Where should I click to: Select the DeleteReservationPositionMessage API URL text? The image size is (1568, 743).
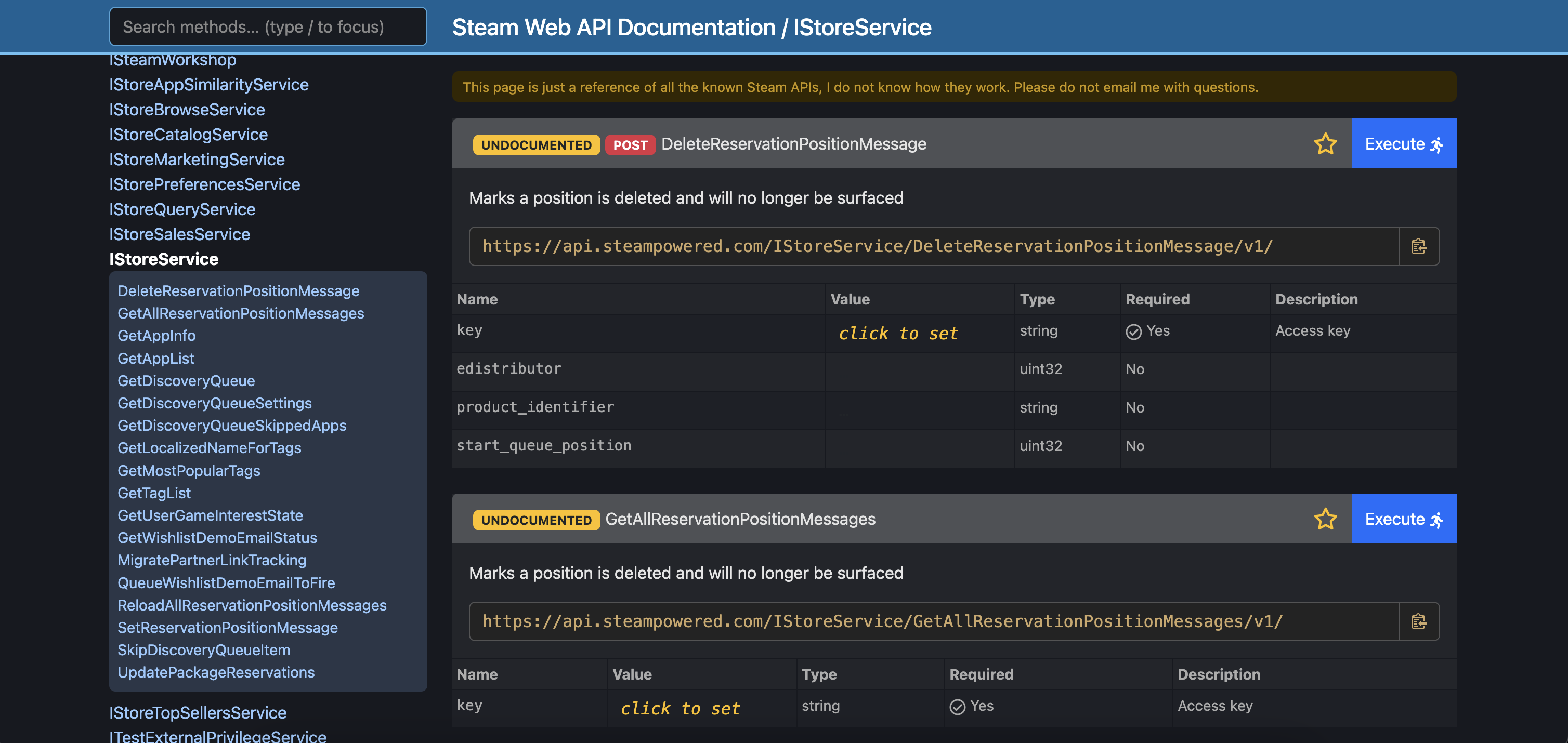click(x=877, y=246)
